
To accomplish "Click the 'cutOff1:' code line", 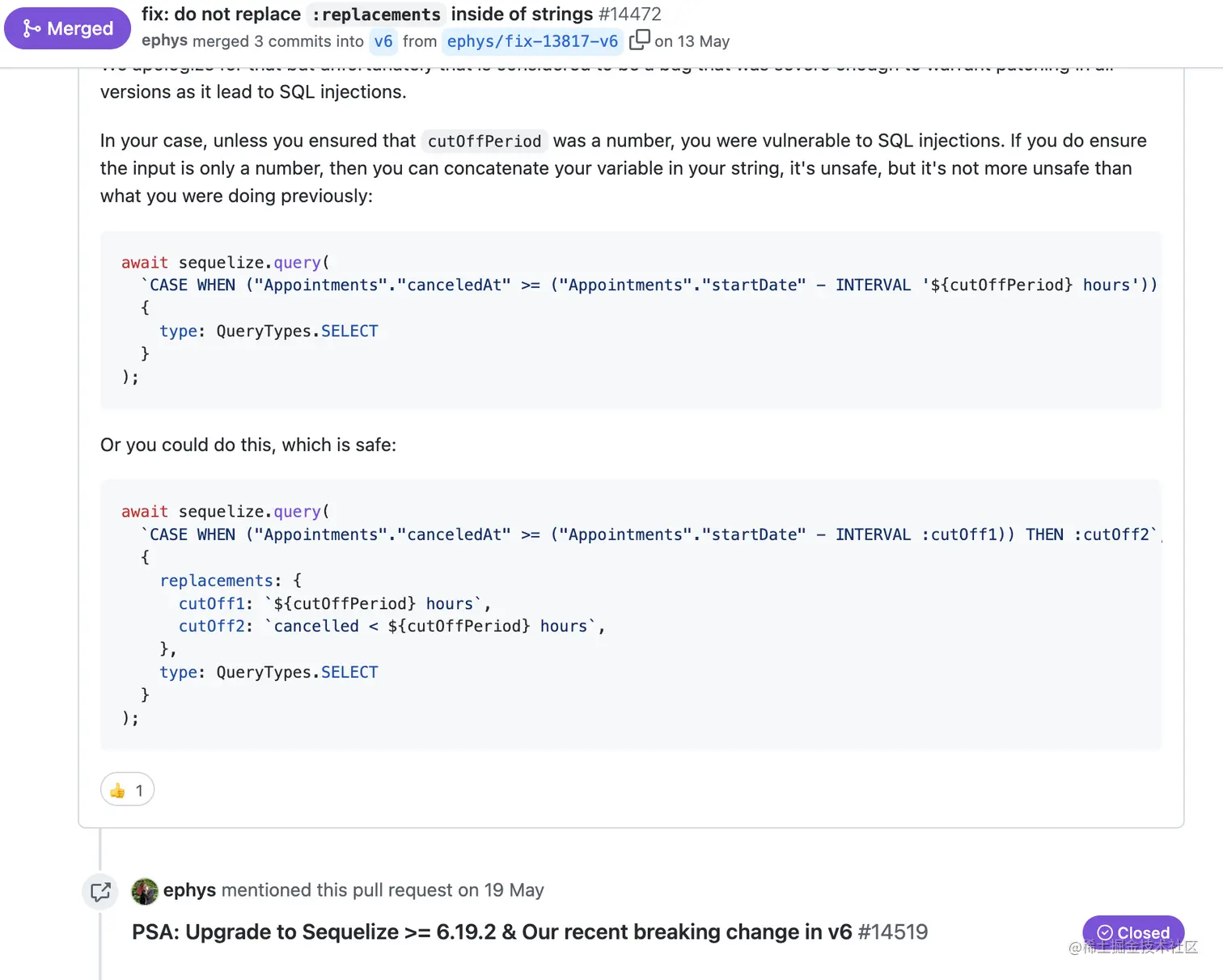I will tap(335, 604).
